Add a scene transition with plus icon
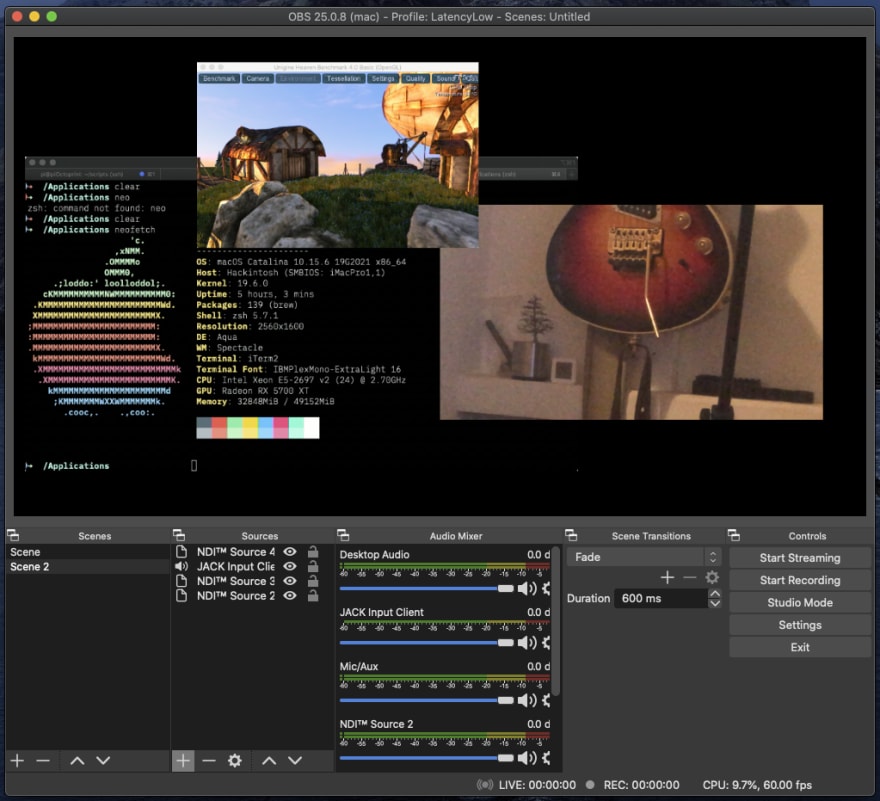The width and height of the screenshot is (880, 801). (x=667, y=577)
